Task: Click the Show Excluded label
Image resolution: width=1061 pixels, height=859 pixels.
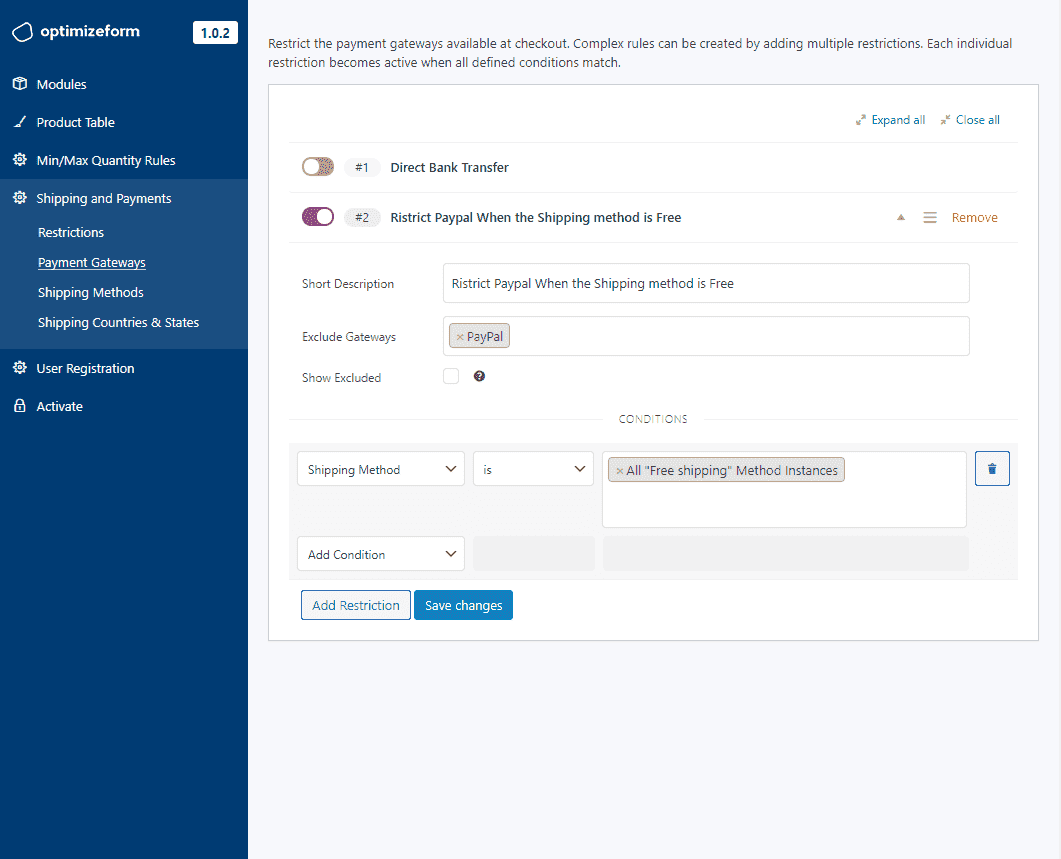Action: [x=342, y=378]
